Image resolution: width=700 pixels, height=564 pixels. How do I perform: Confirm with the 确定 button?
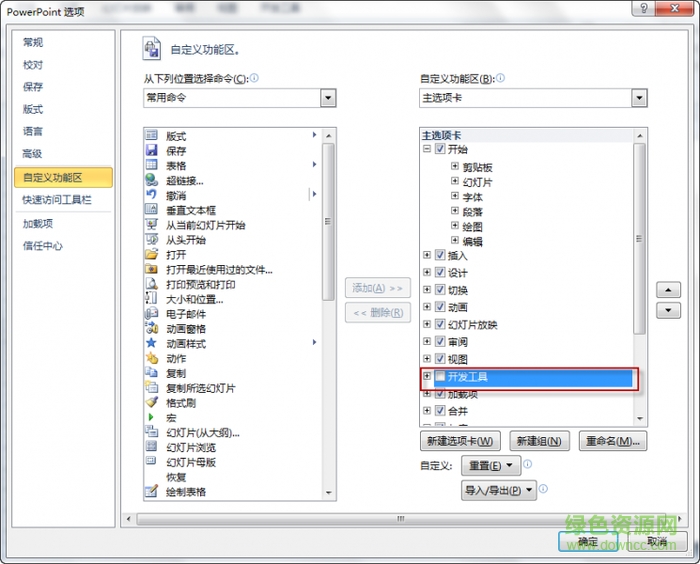[x=588, y=542]
